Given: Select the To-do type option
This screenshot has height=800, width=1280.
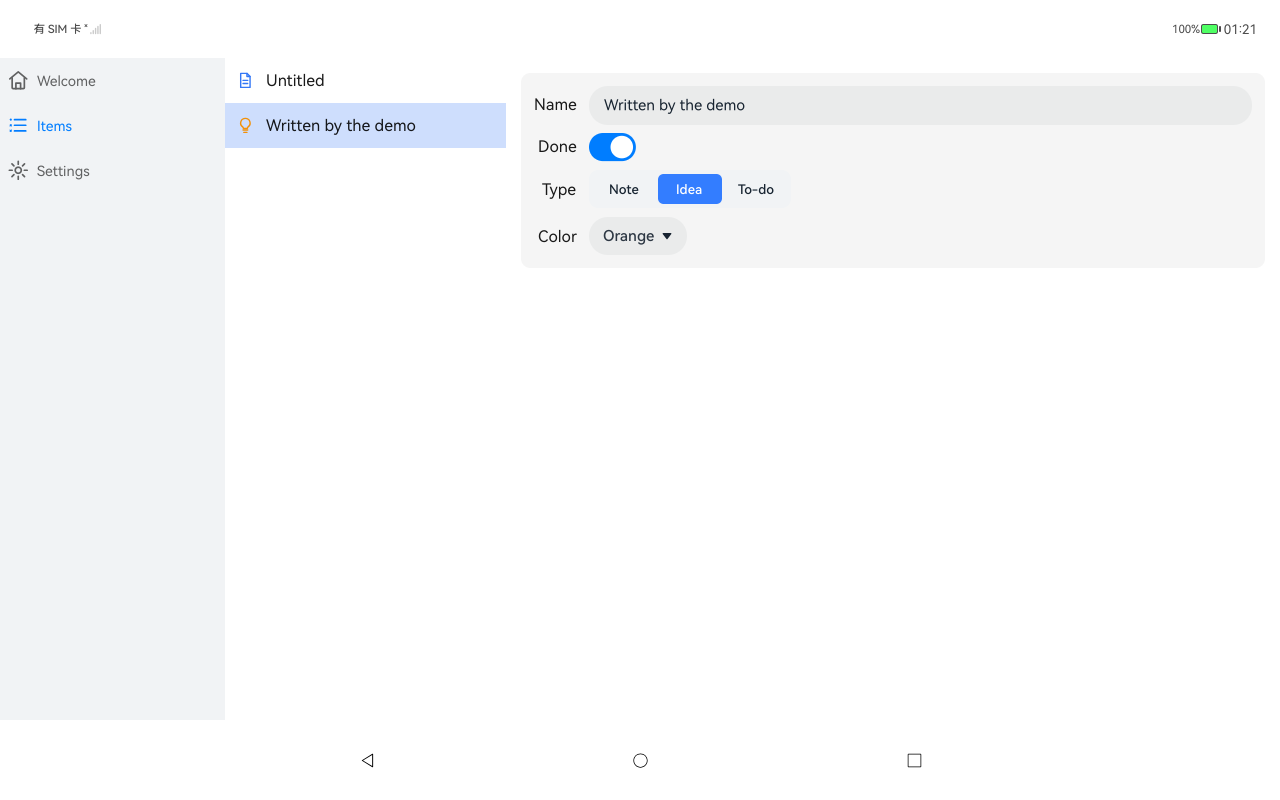Looking at the screenshot, I should pos(756,189).
